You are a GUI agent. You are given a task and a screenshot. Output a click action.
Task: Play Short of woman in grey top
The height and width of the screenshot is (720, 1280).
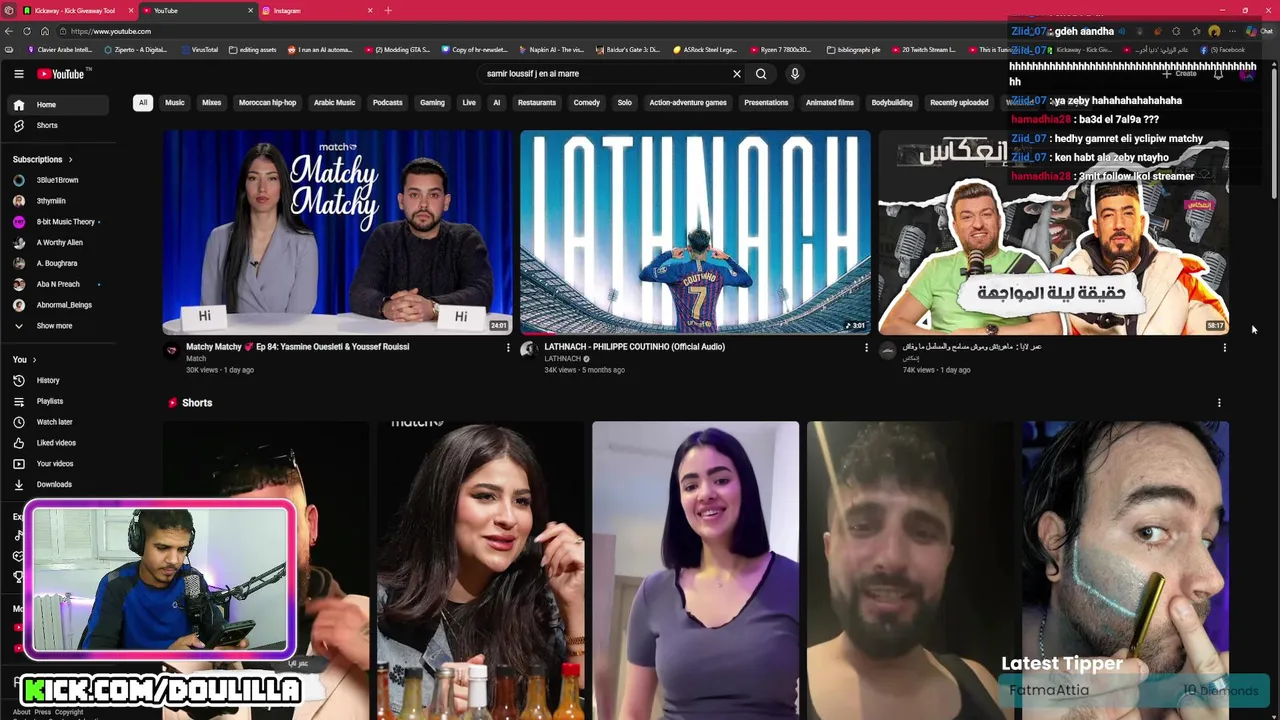tap(695, 570)
